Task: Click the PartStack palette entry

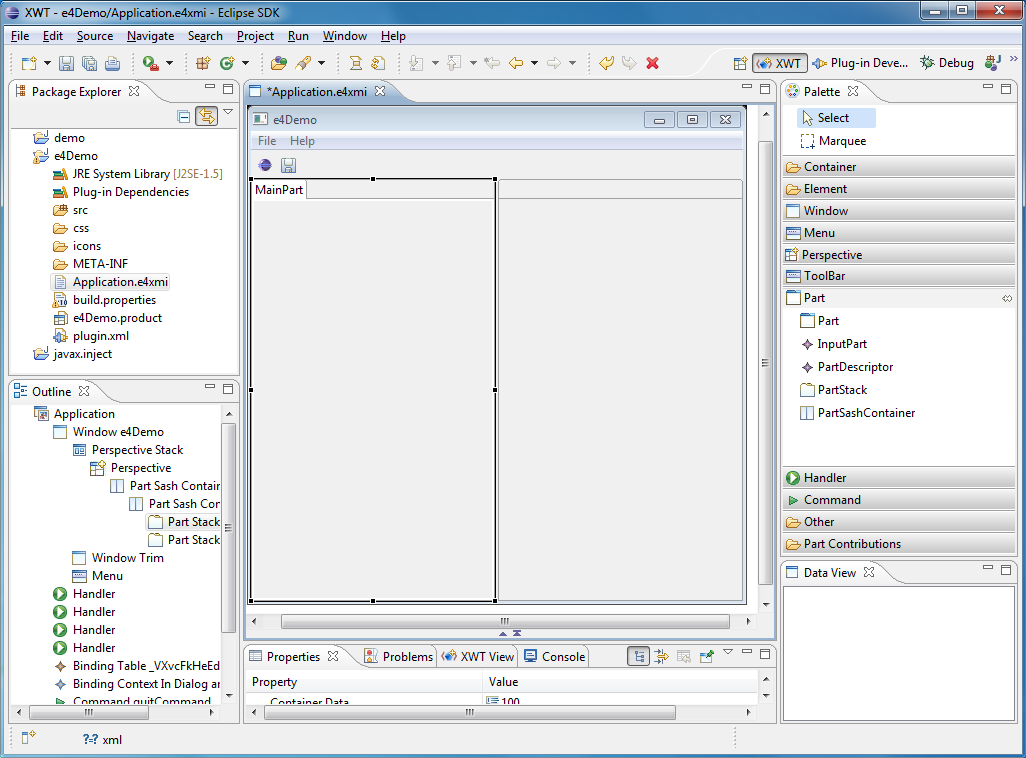Action: coord(842,390)
